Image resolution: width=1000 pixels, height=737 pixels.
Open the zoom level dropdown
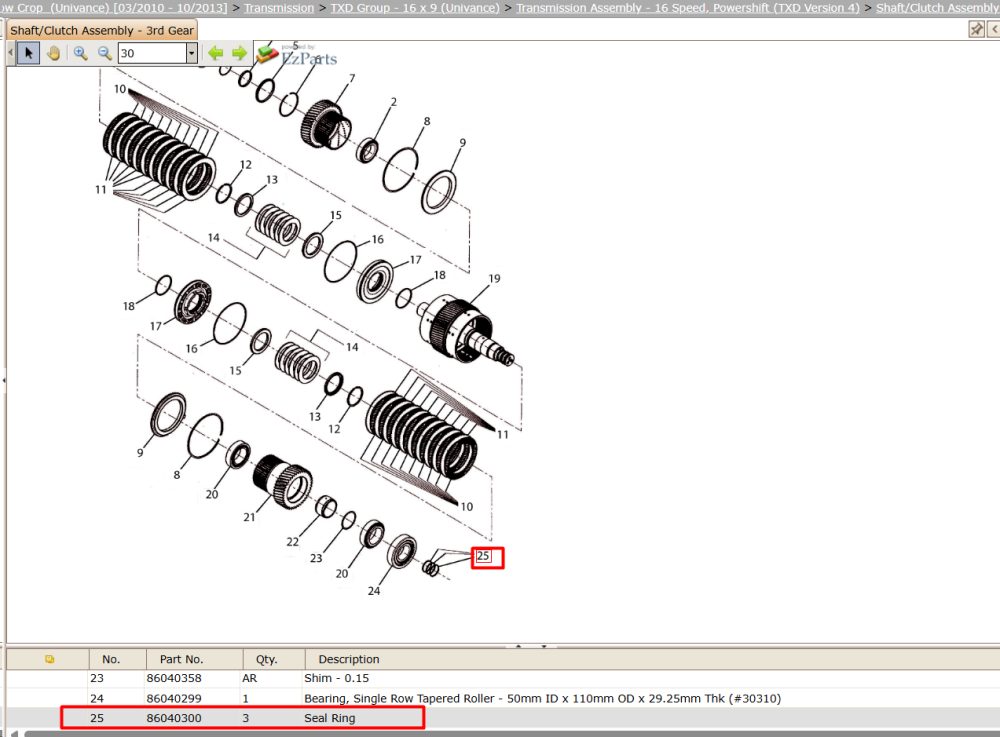click(191, 54)
